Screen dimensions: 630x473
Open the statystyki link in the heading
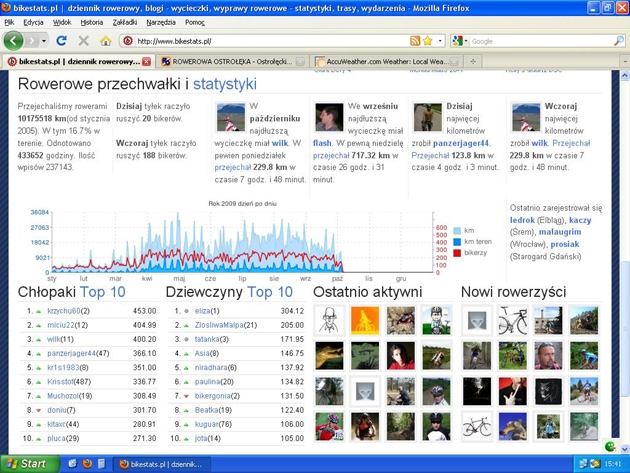click(x=224, y=85)
